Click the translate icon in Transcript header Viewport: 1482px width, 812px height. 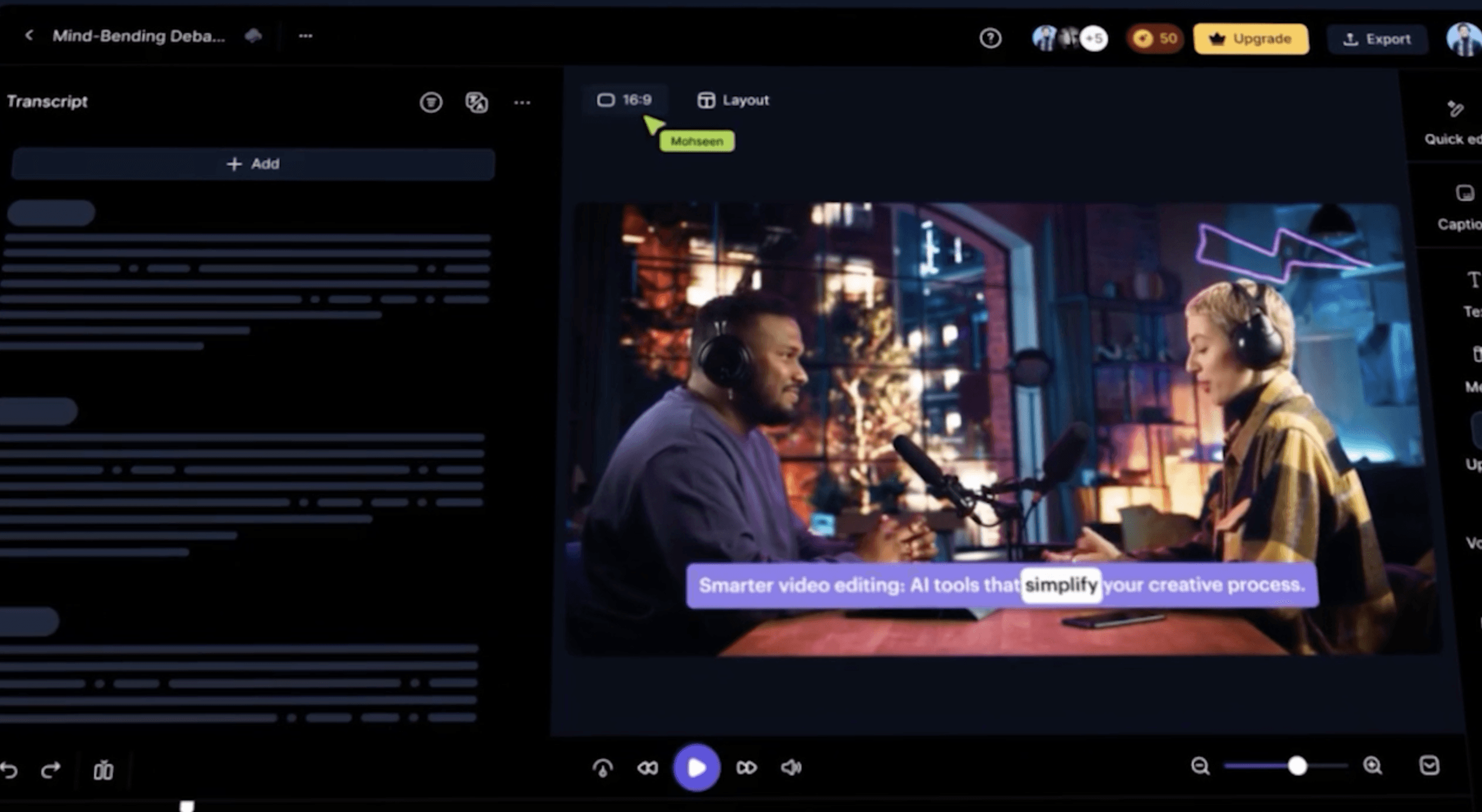click(476, 102)
